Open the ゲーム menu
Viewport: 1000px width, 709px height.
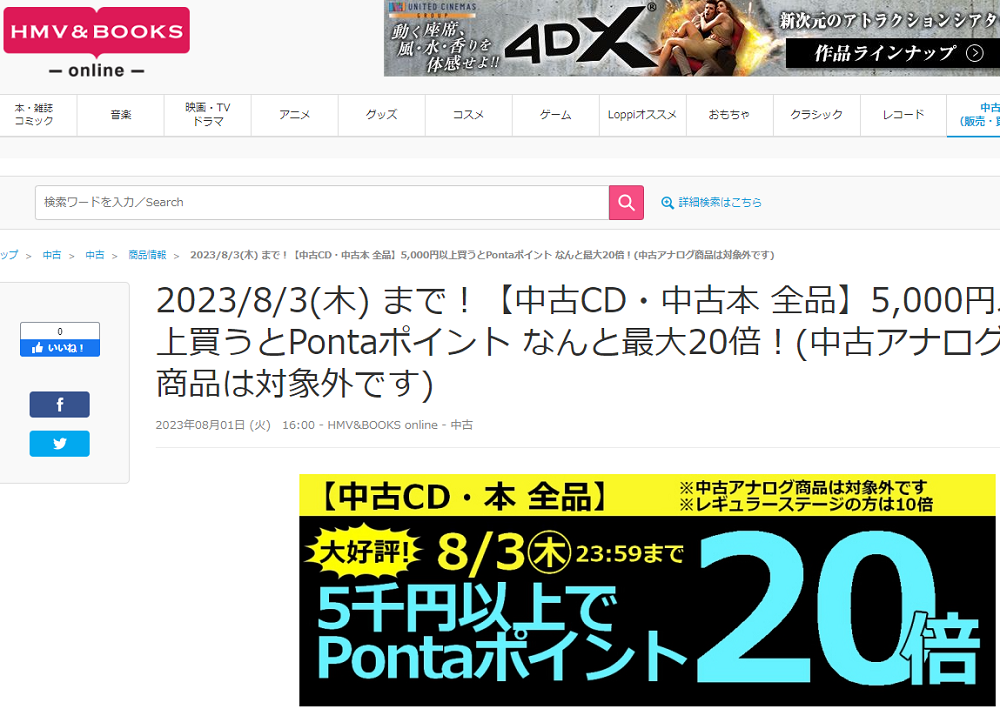point(555,115)
